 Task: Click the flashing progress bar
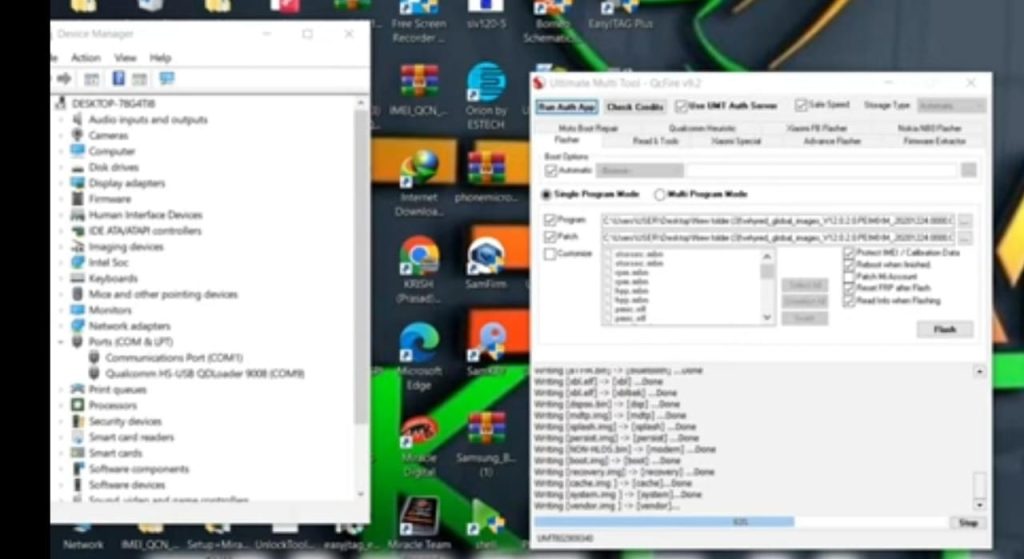(740, 522)
